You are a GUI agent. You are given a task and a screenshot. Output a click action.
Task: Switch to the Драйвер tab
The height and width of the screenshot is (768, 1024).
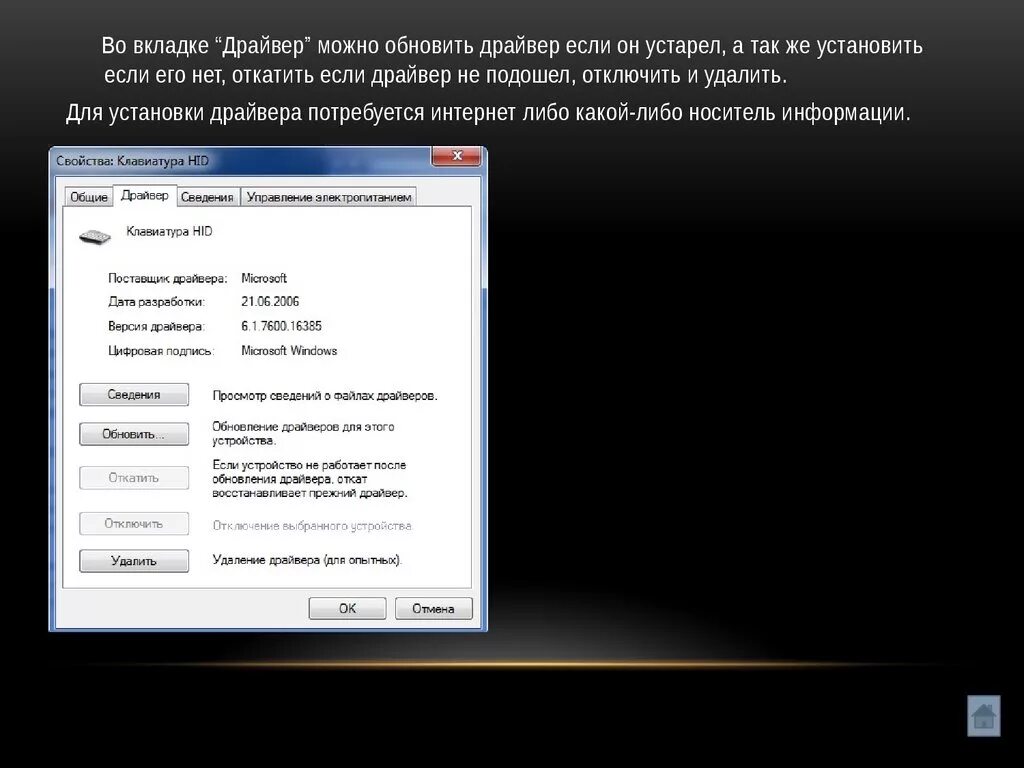[x=144, y=196]
